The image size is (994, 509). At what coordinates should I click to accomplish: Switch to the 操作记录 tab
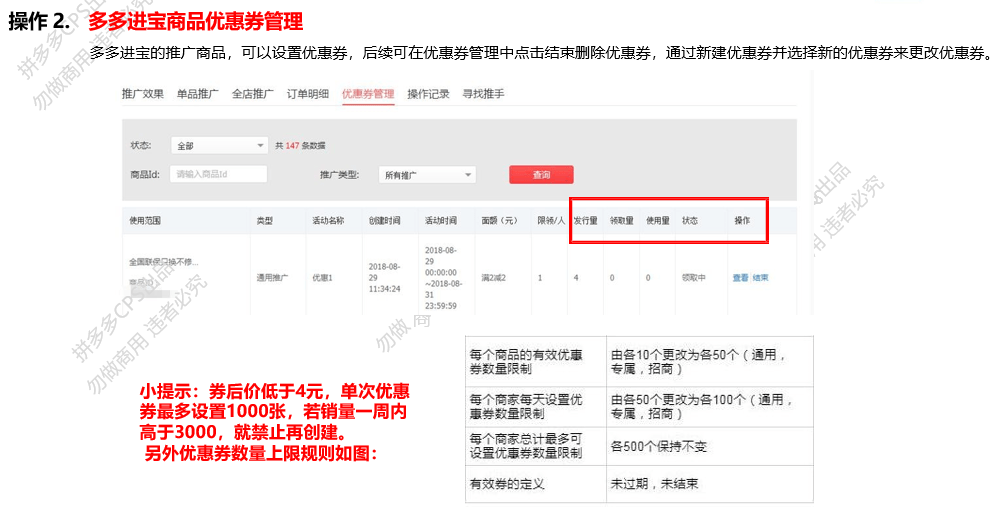point(428,94)
